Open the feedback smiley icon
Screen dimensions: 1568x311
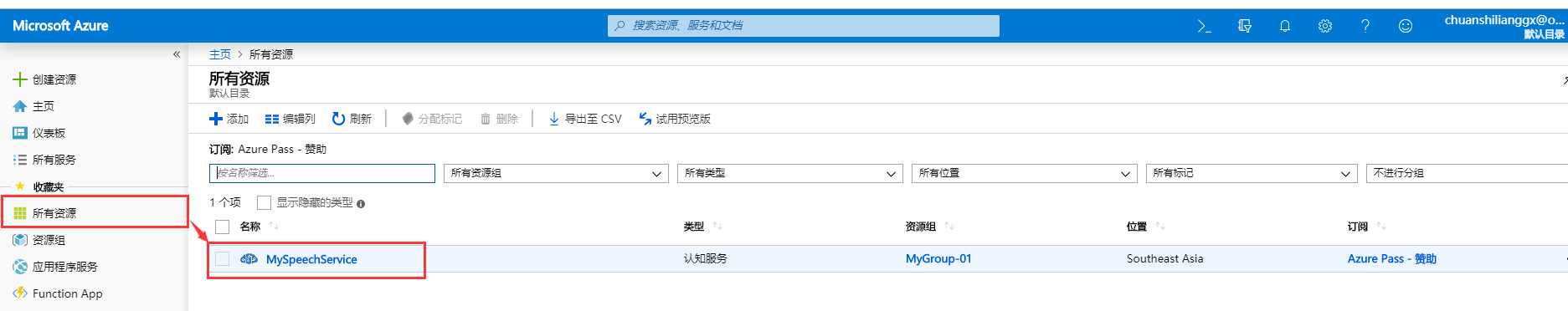tap(1406, 26)
